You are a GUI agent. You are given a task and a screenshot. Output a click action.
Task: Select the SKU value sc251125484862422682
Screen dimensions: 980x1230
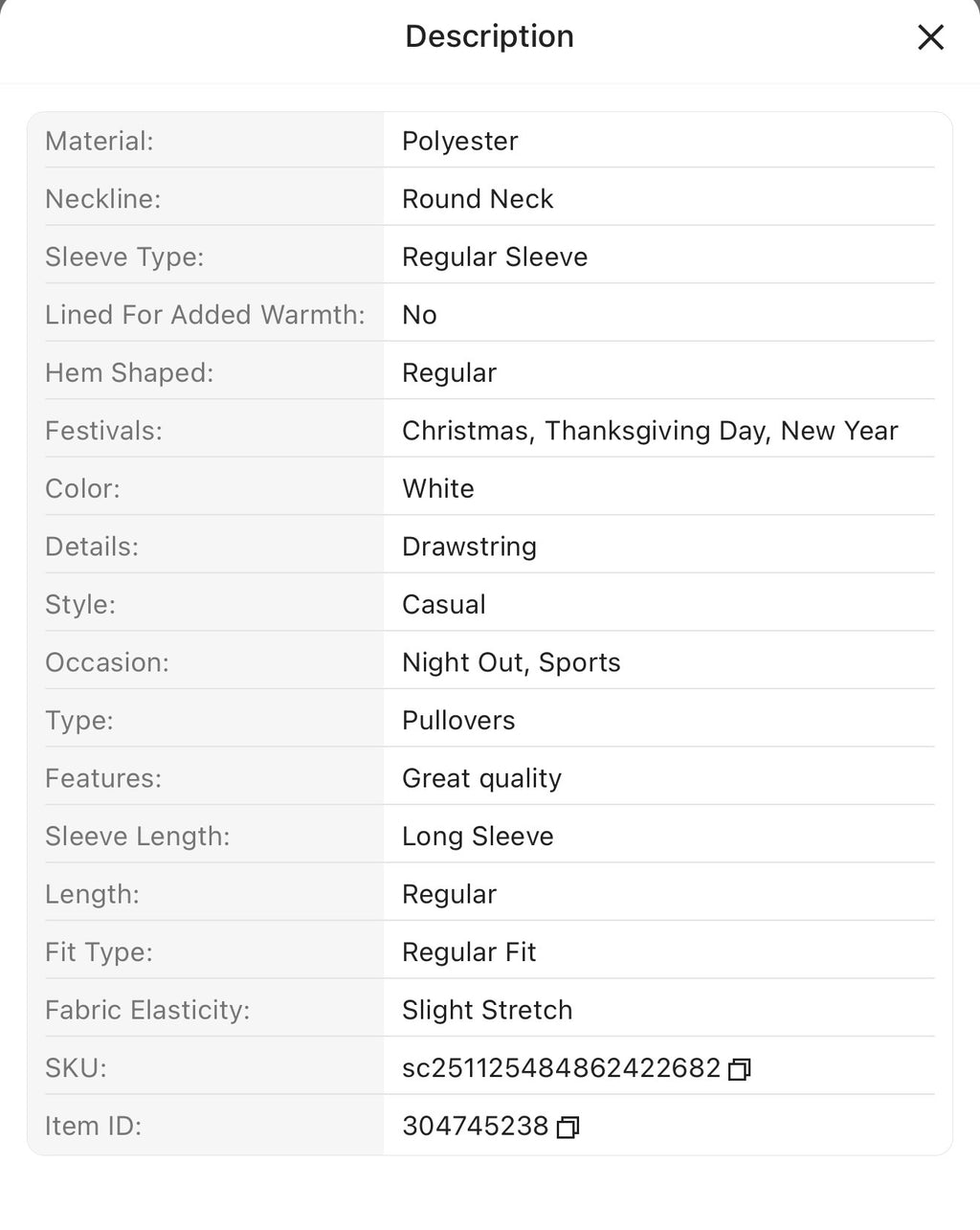coord(561,1068)
